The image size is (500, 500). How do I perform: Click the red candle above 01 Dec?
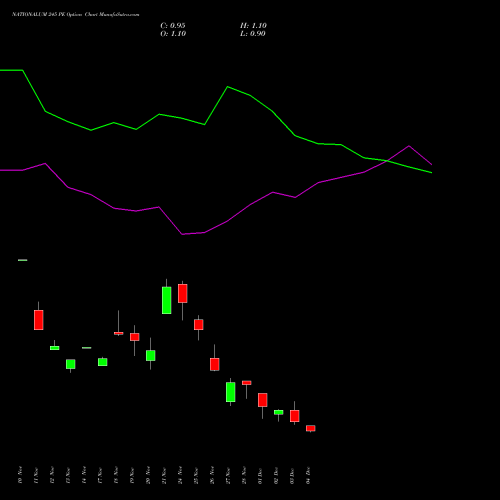coord(263,400)
